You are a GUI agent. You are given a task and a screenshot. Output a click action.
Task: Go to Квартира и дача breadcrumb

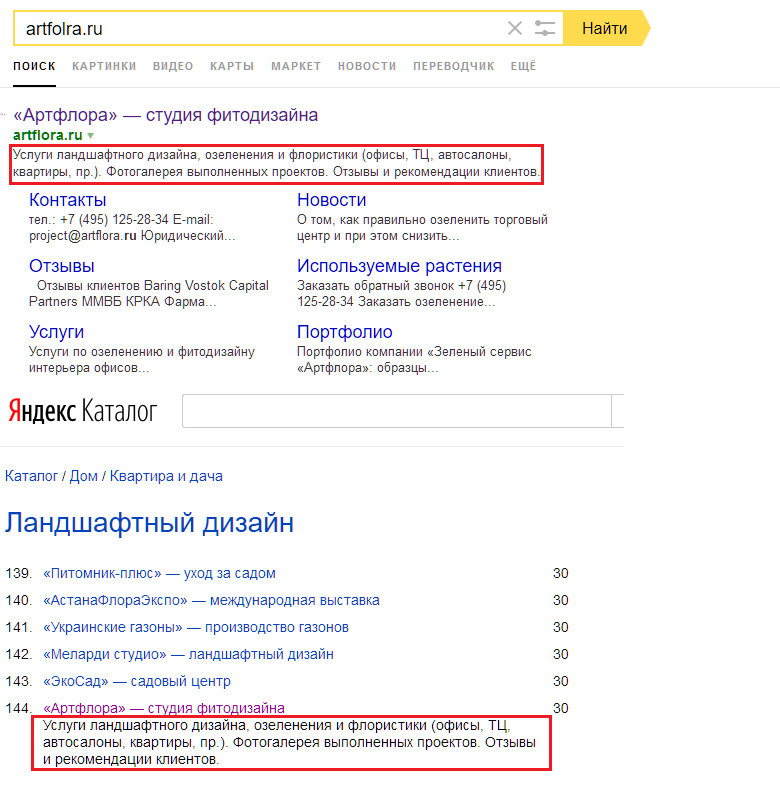166,476
